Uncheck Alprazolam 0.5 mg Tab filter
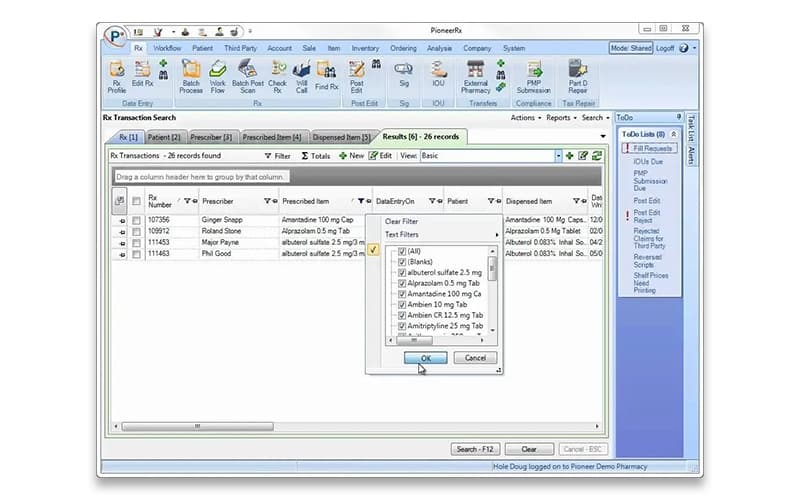 click(x=402, y=283)
